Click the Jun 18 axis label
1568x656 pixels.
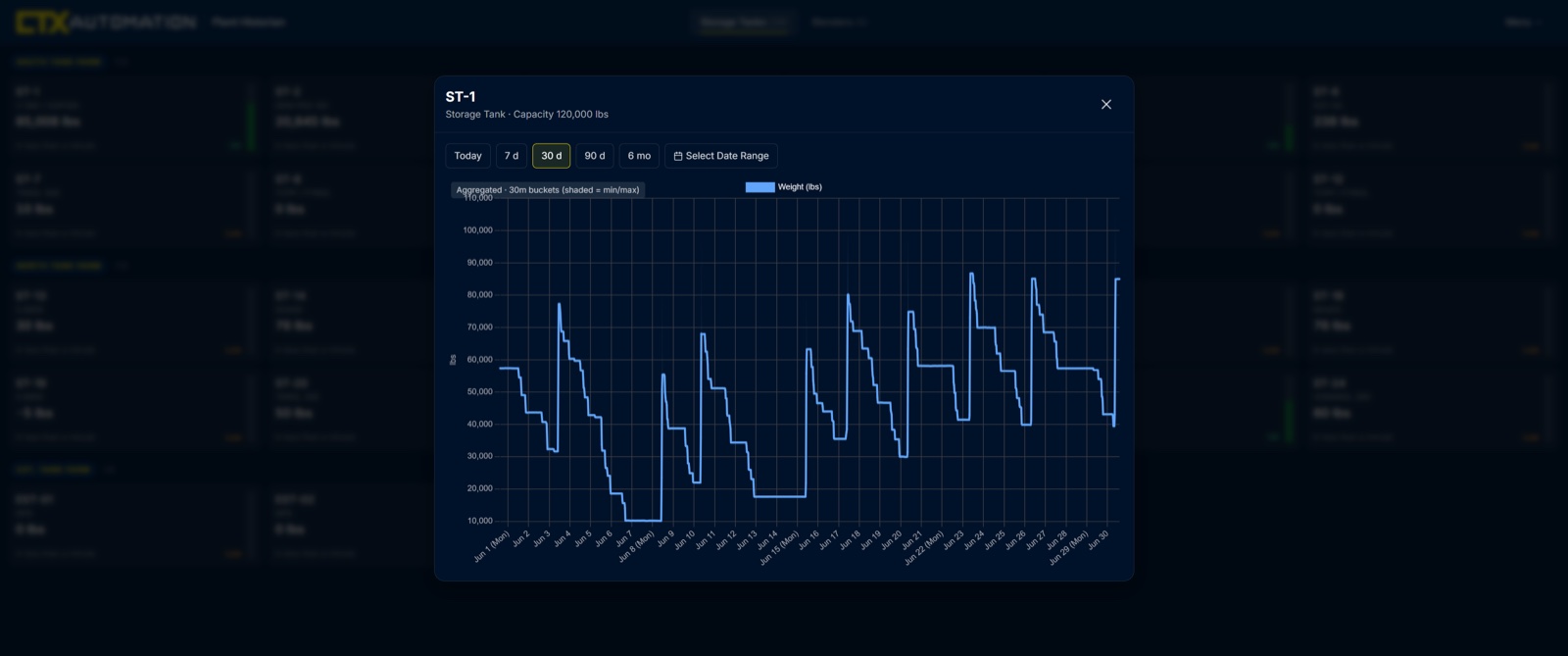[x=850, y=539]
